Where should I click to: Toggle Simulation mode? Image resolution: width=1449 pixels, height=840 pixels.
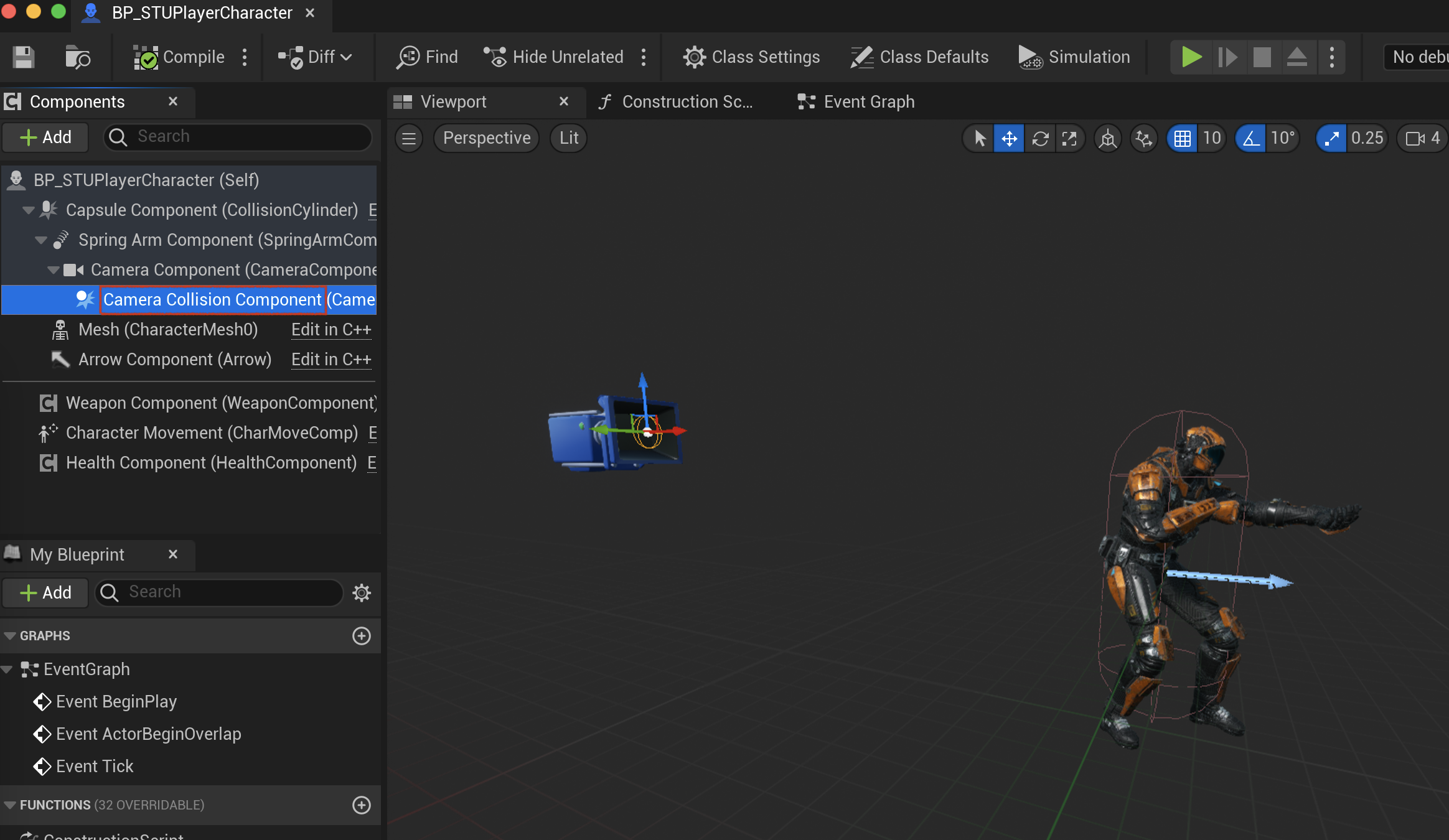click(x=1074, y=57)
